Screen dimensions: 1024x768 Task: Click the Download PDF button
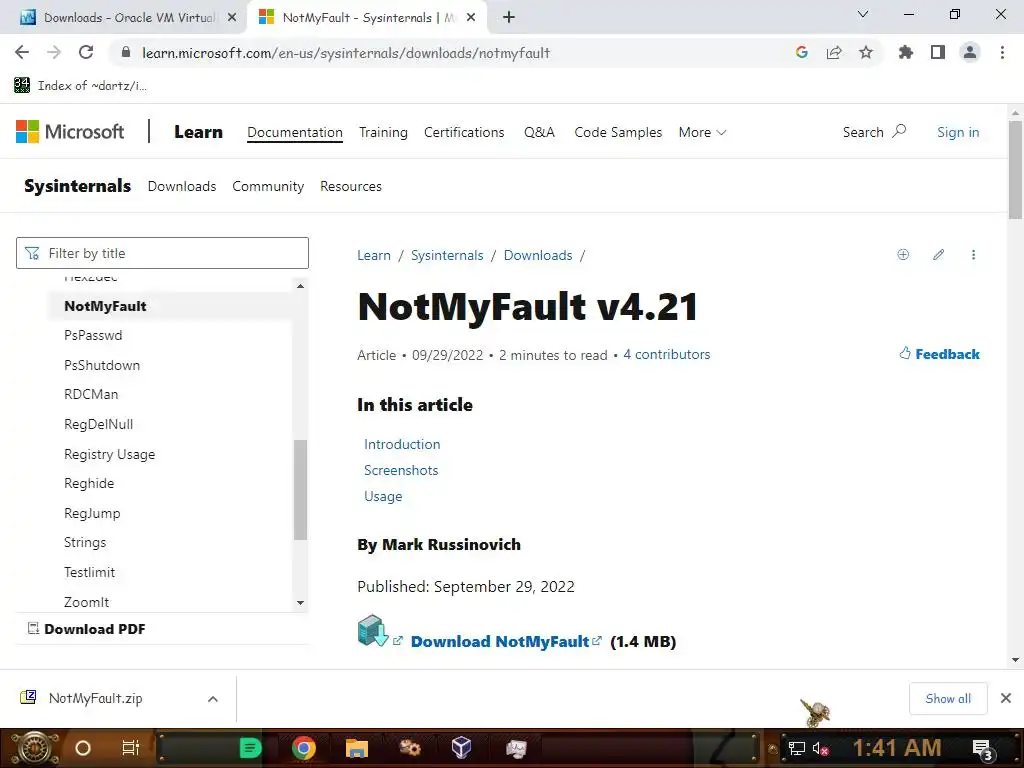86,629
